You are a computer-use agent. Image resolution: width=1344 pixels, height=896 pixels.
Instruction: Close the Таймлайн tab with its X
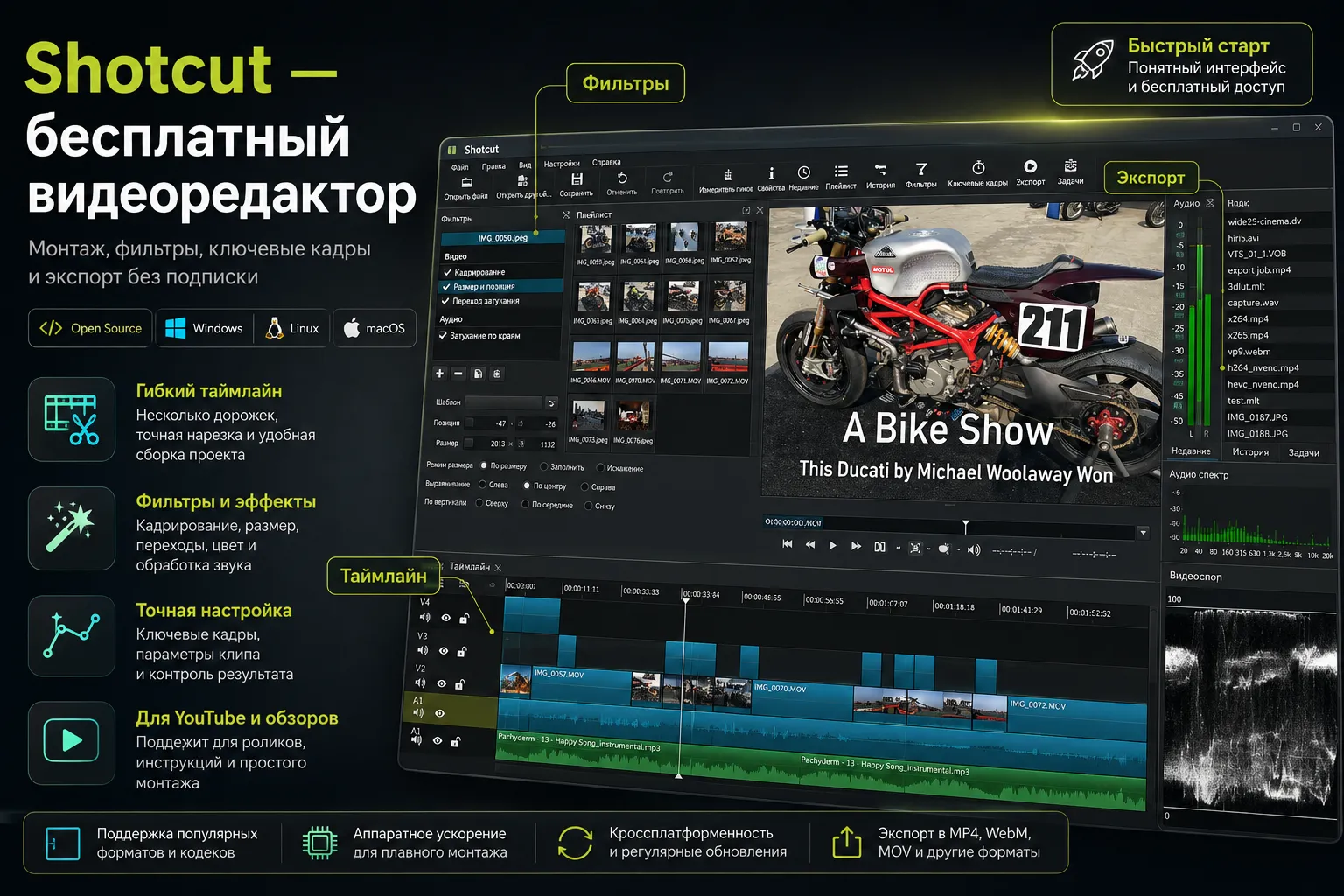(498, 567)
